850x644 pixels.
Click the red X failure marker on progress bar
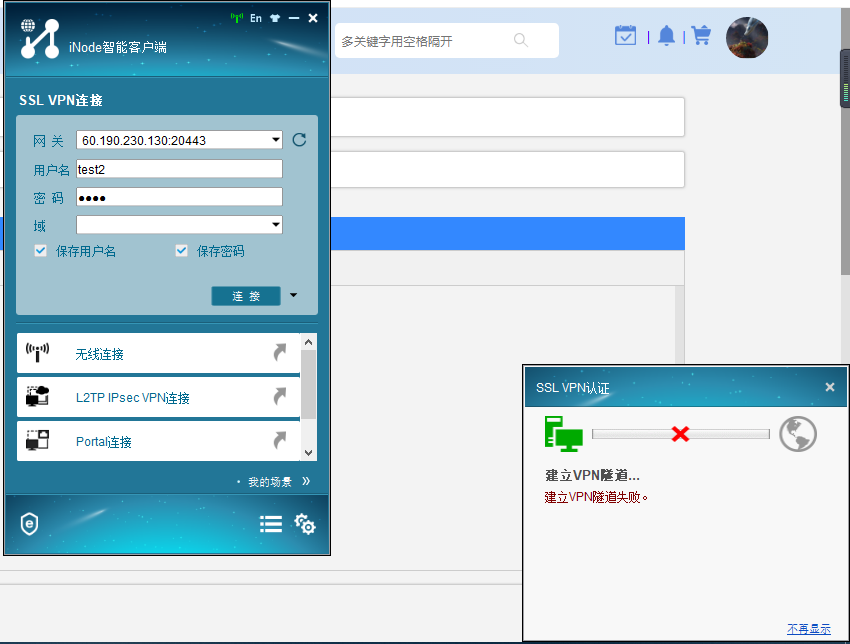click(680, 434)
